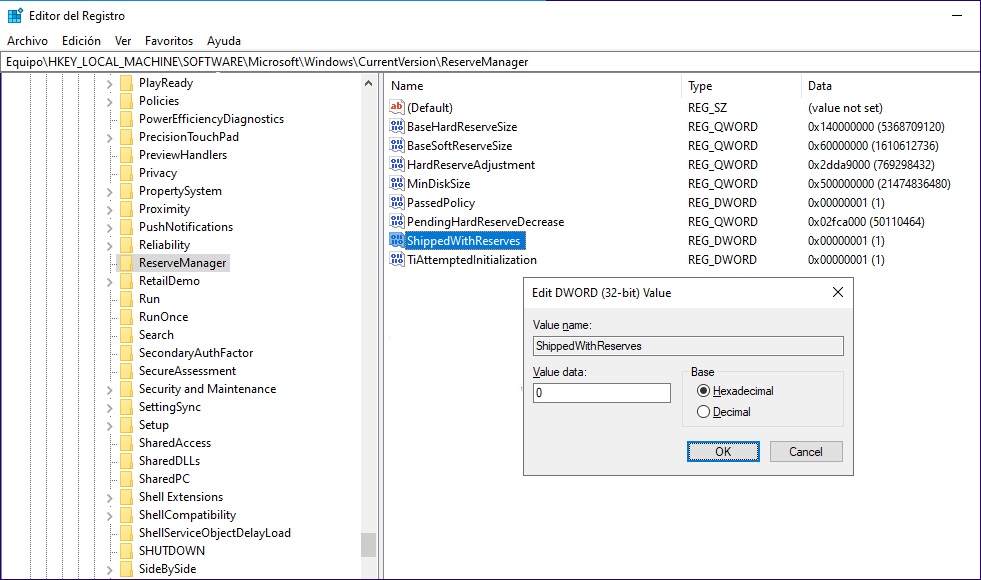The height and width of the screenshot is (580, 981).
Task: Expand the PlayReady key
Action: tap(109, 83)
